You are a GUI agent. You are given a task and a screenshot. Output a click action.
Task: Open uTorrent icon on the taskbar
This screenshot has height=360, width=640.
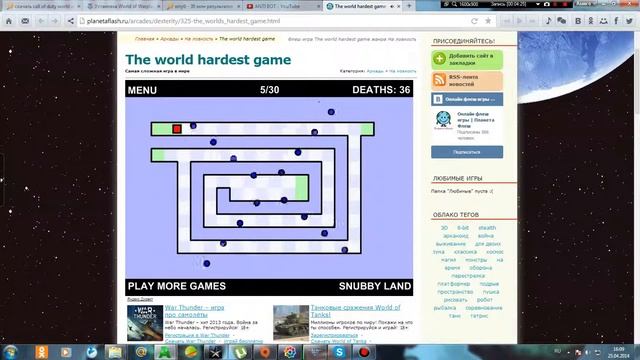click(240, 352)
